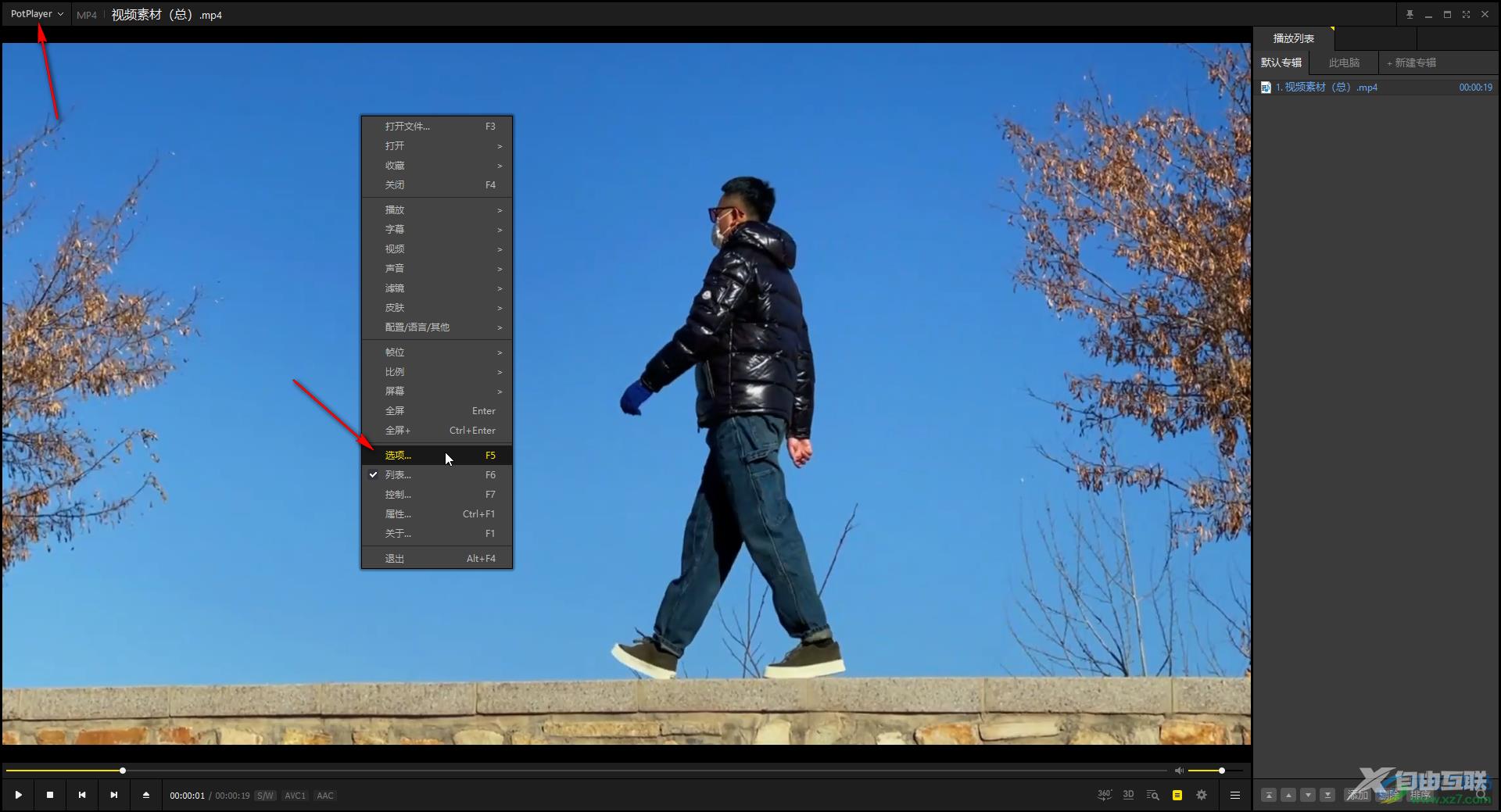Screen dimensions: 1501x812
Task: Expand the 配置/语言/其他 submenu
Action: [x=437, y=327]
